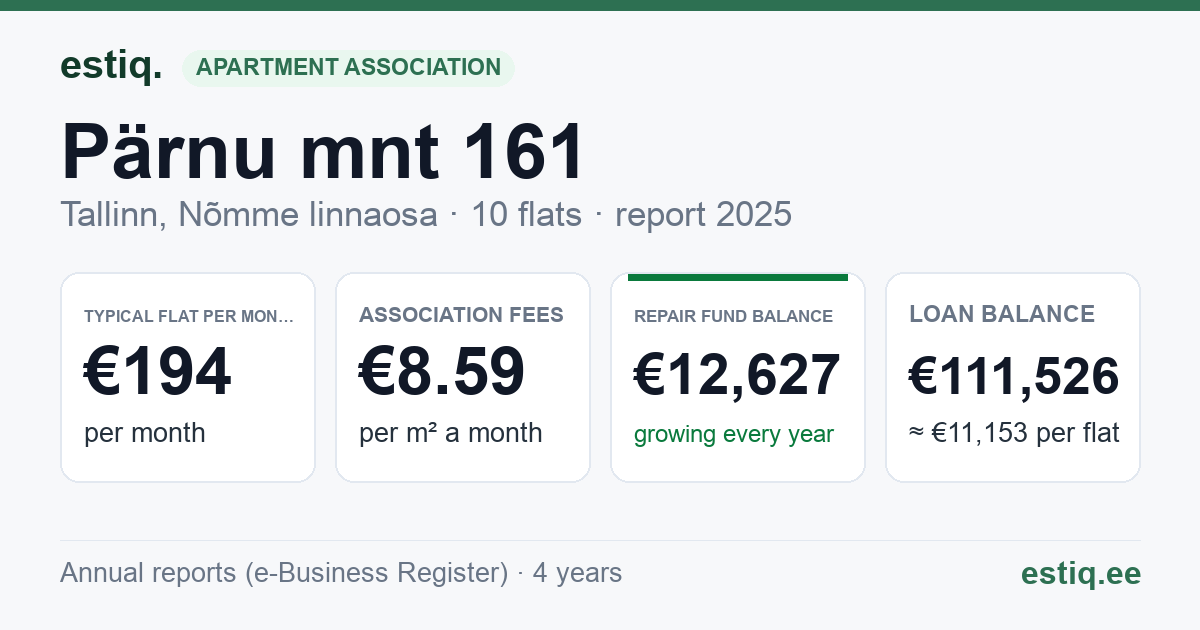Click the 'per m² a month' text

coord(451,433)
